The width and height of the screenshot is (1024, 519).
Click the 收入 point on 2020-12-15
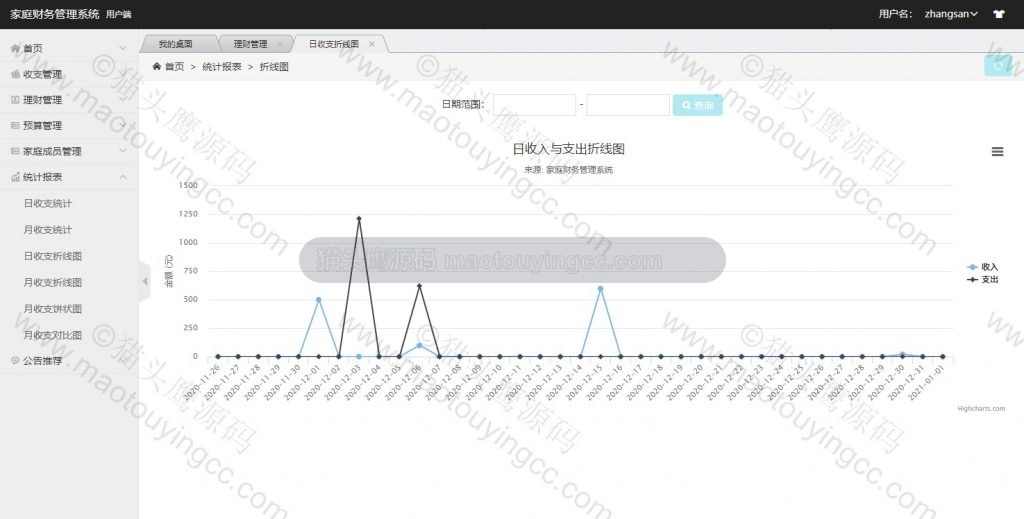[x=600, y=289]
